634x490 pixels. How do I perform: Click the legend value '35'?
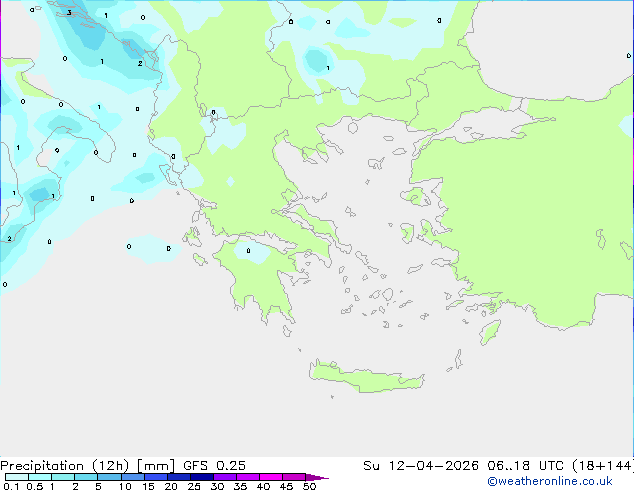point(240,486)
